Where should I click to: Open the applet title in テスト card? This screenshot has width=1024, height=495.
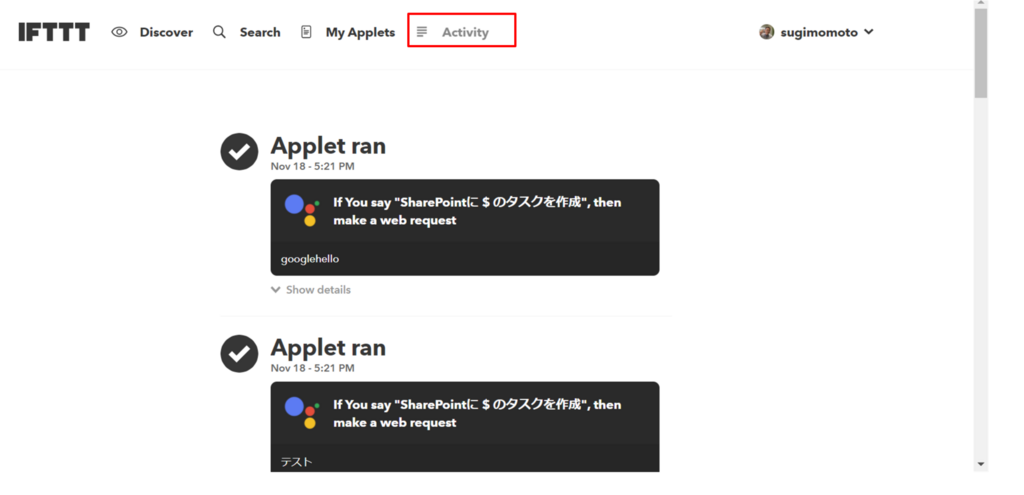[477, 413]
